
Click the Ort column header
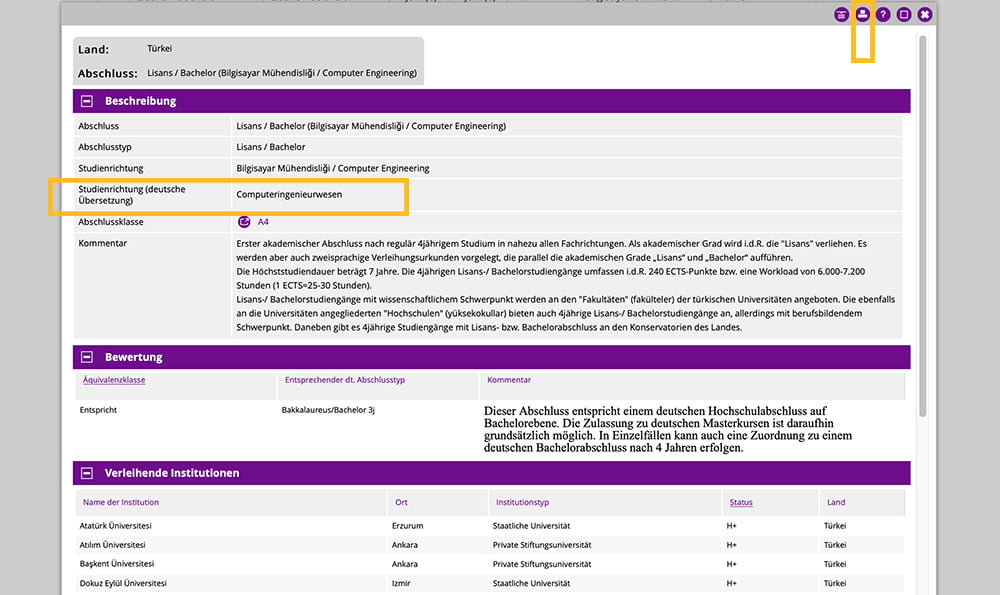[402, 502]
